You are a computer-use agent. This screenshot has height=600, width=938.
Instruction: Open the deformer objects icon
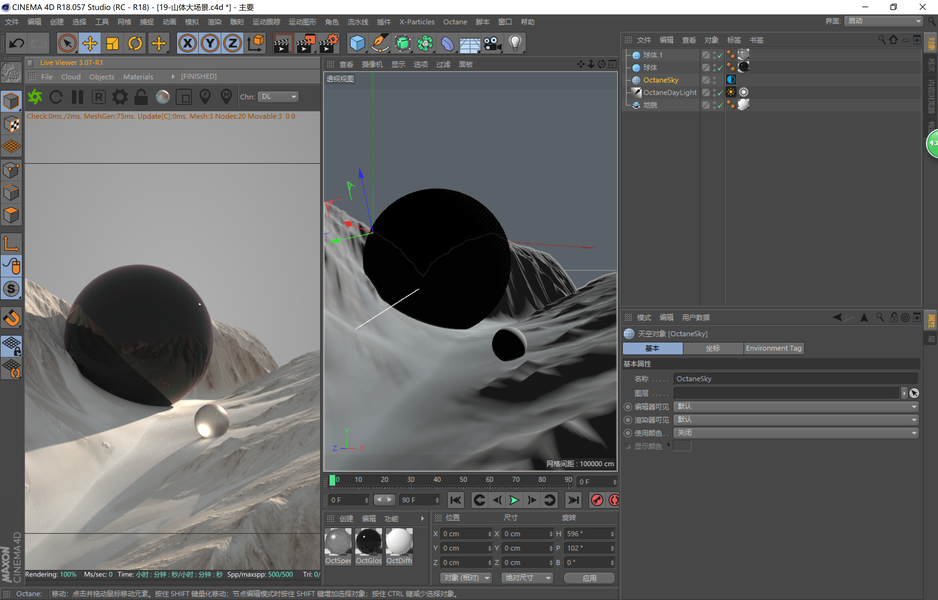click(x=447, y=43)
